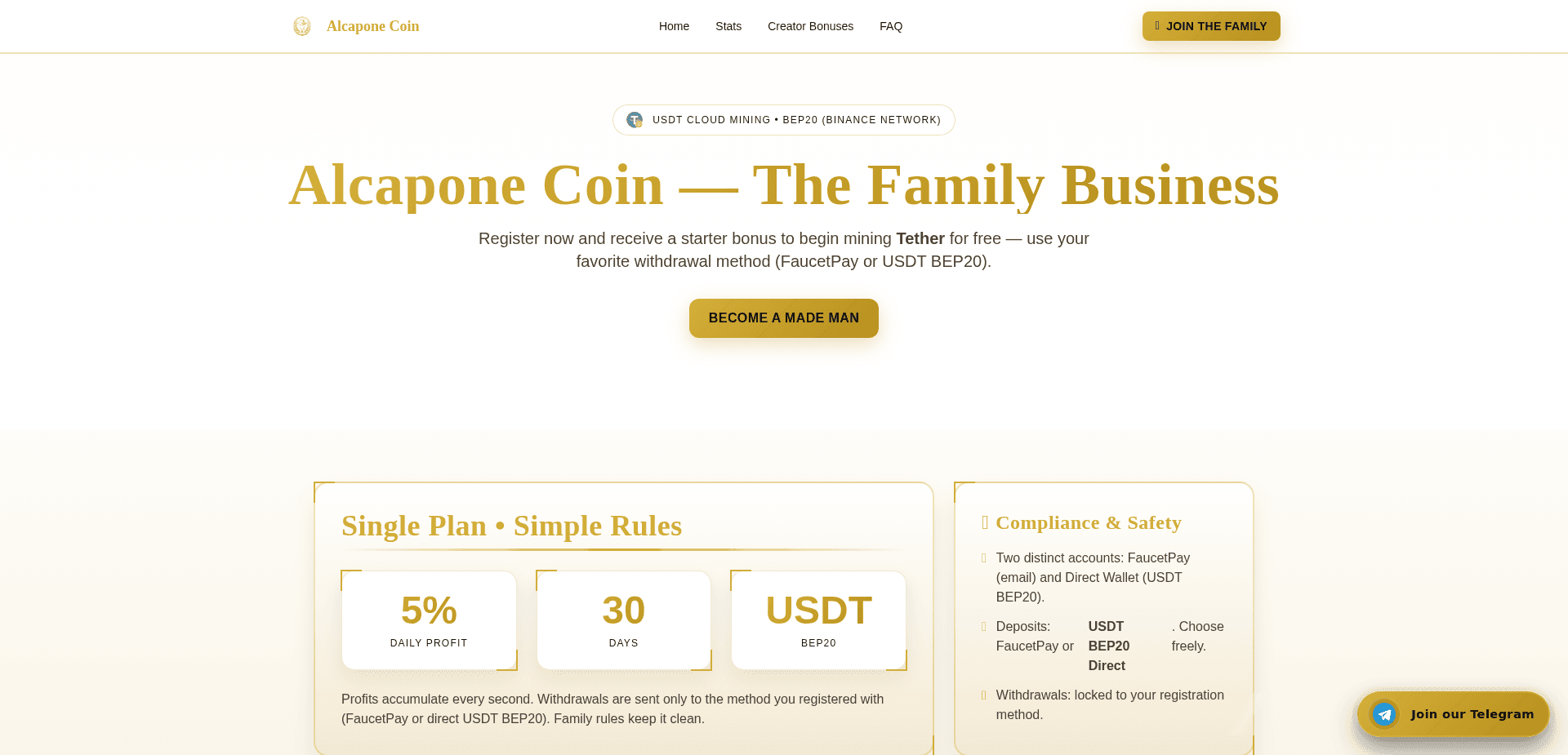Click the Tether icon in the mining badge
The height and width of the screenshot is (755, 1568).
click(x=635, y=120)
